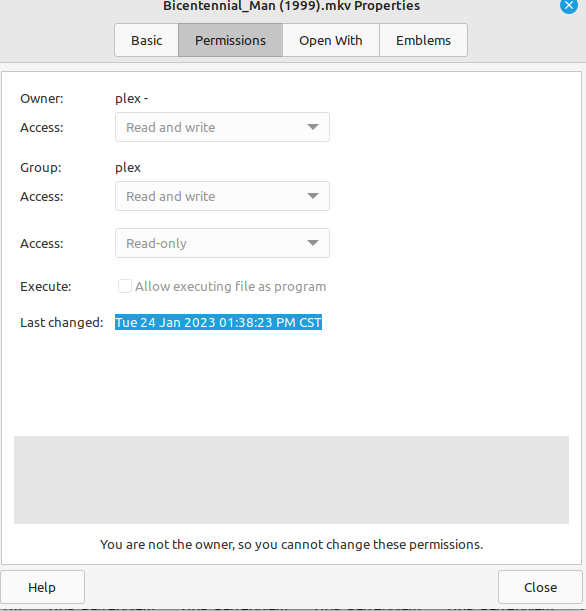Open the Emblems tab
Screen dimensions: 586x611
pyautogui.click(x=424, y=40)
